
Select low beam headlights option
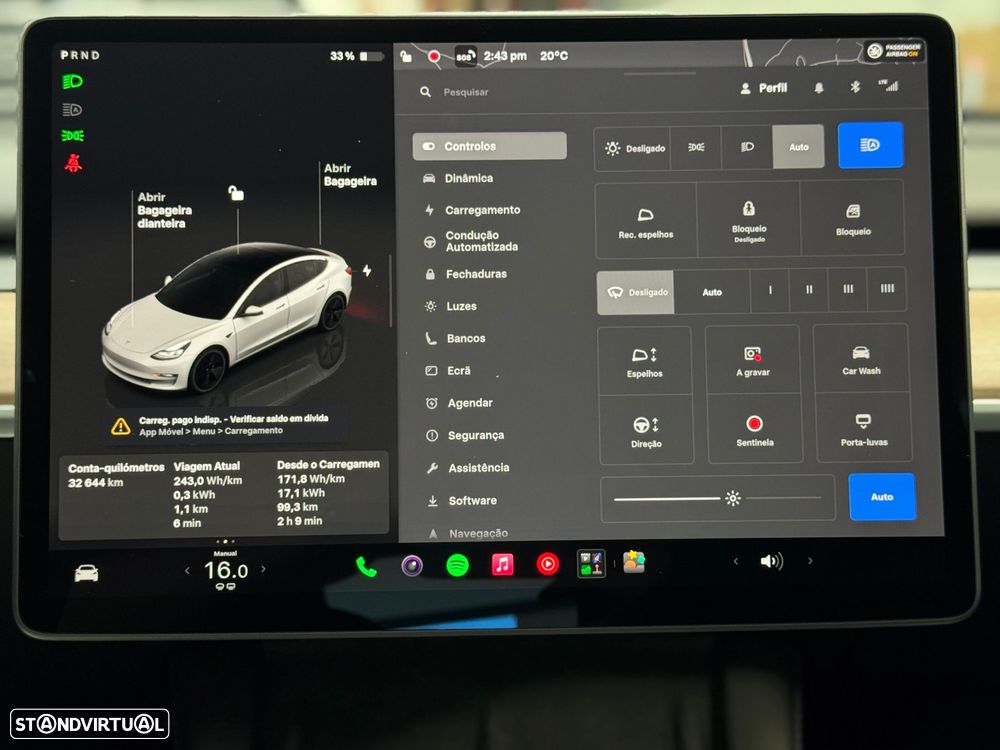click(x=747, y=147)
